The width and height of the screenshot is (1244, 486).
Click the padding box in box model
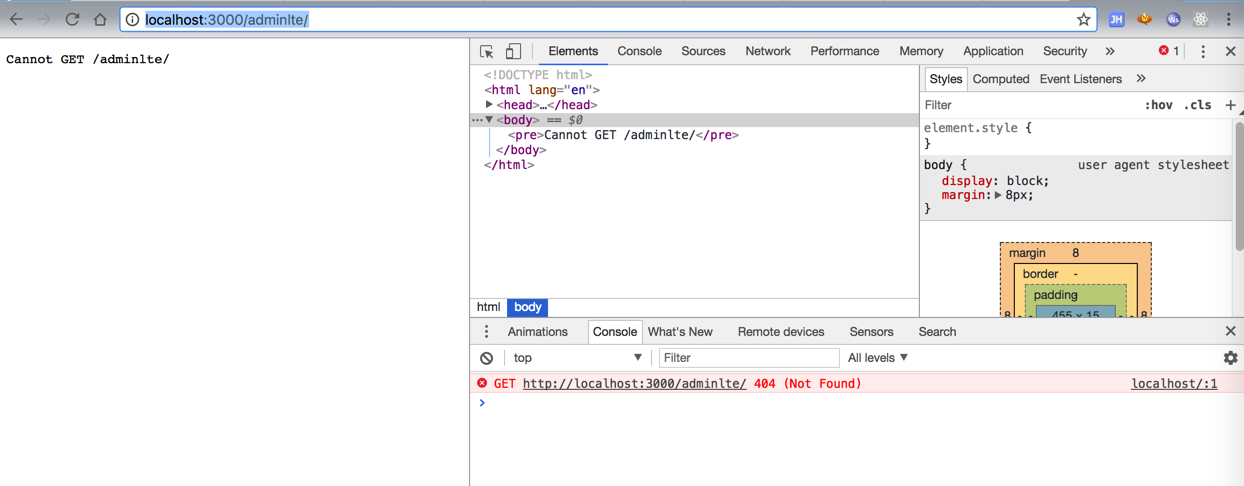coord(1056,295)
